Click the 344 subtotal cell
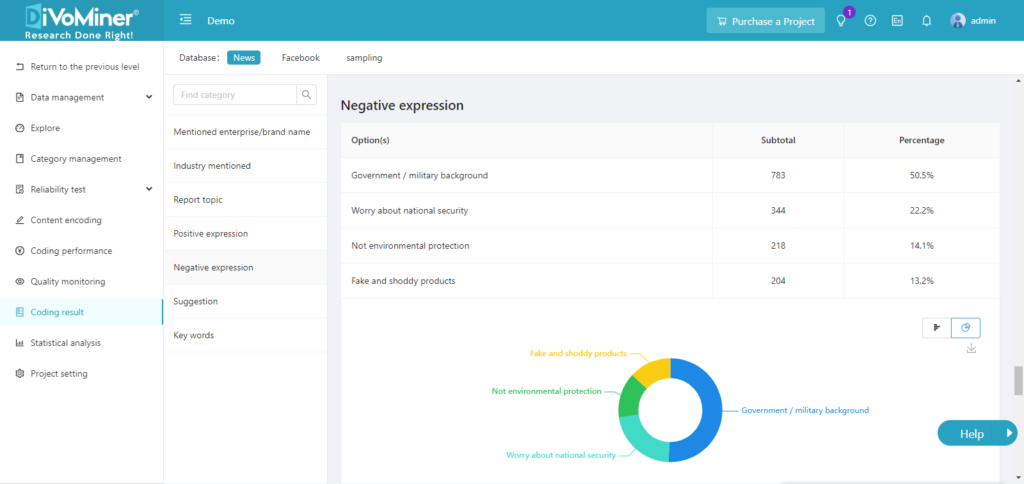The image size is (1024, 484). [778, 210]
